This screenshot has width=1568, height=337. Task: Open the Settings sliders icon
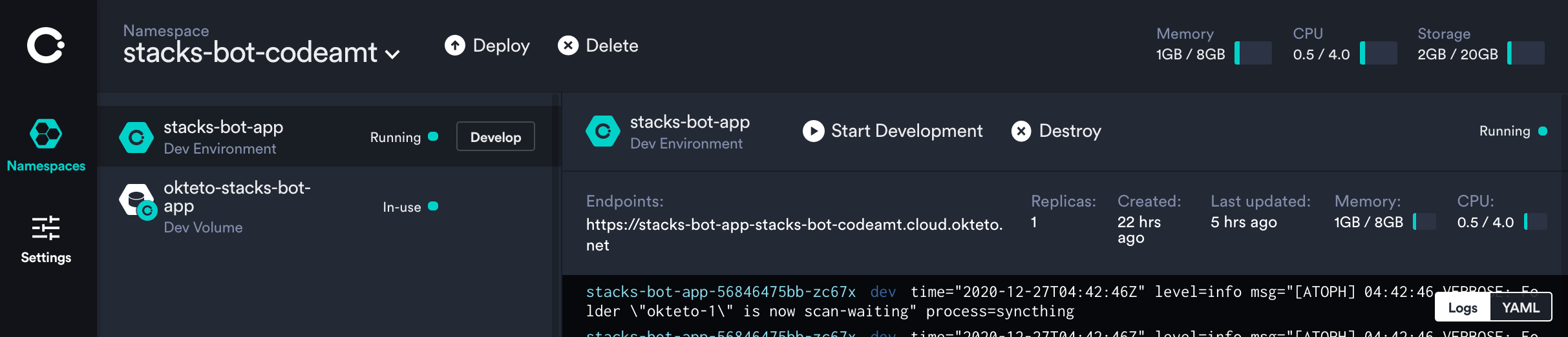[46, 228]
